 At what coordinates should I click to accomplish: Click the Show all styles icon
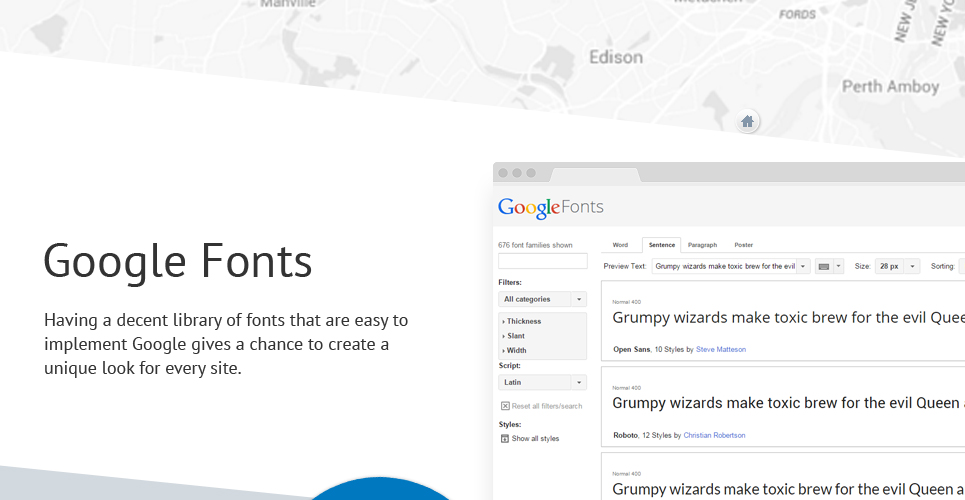point(505,438)
